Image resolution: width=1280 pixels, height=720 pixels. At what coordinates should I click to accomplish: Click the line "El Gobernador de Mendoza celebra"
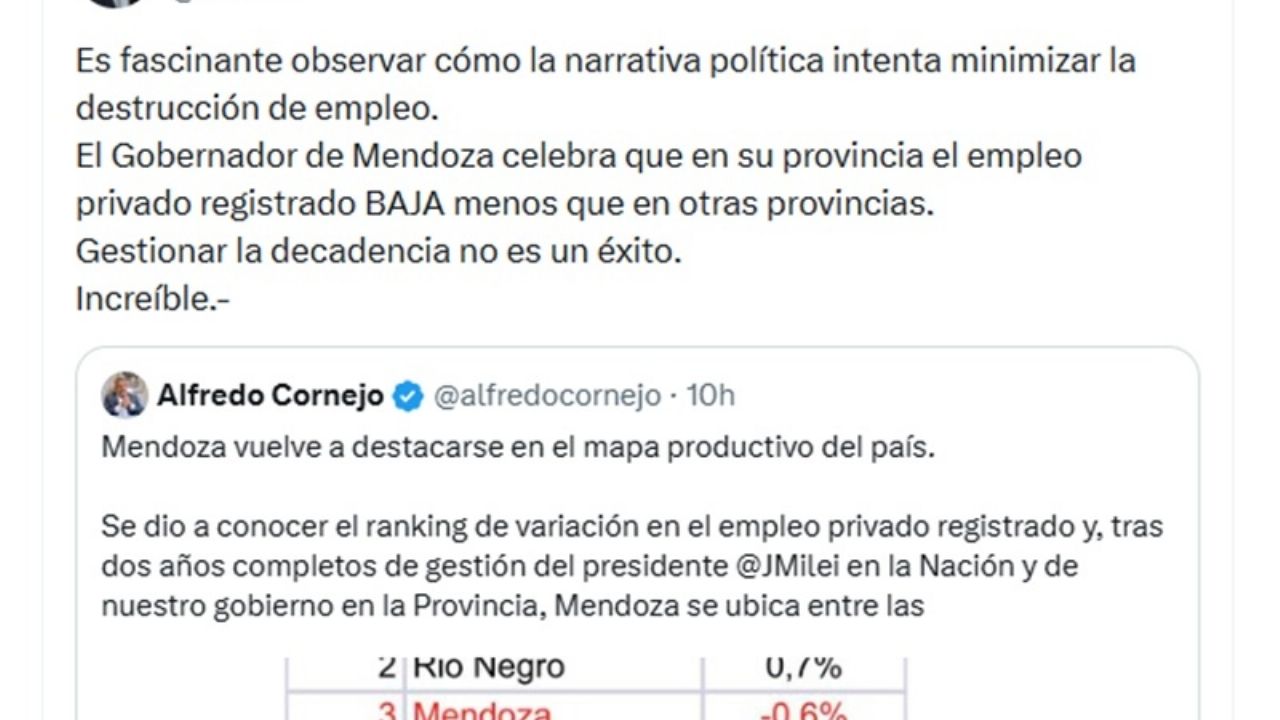click(x=578, y=156)
